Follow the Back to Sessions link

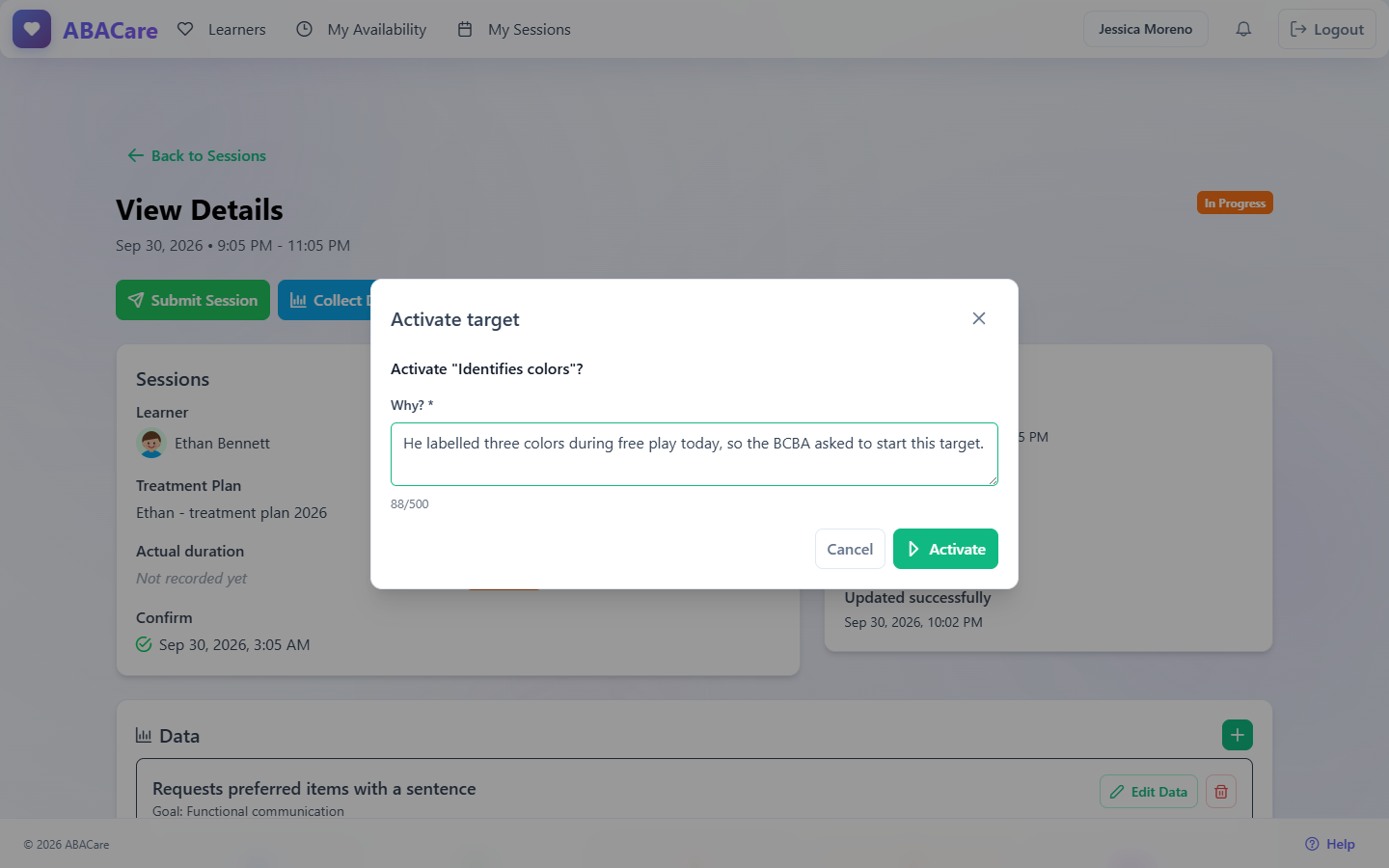pos(197,155)
